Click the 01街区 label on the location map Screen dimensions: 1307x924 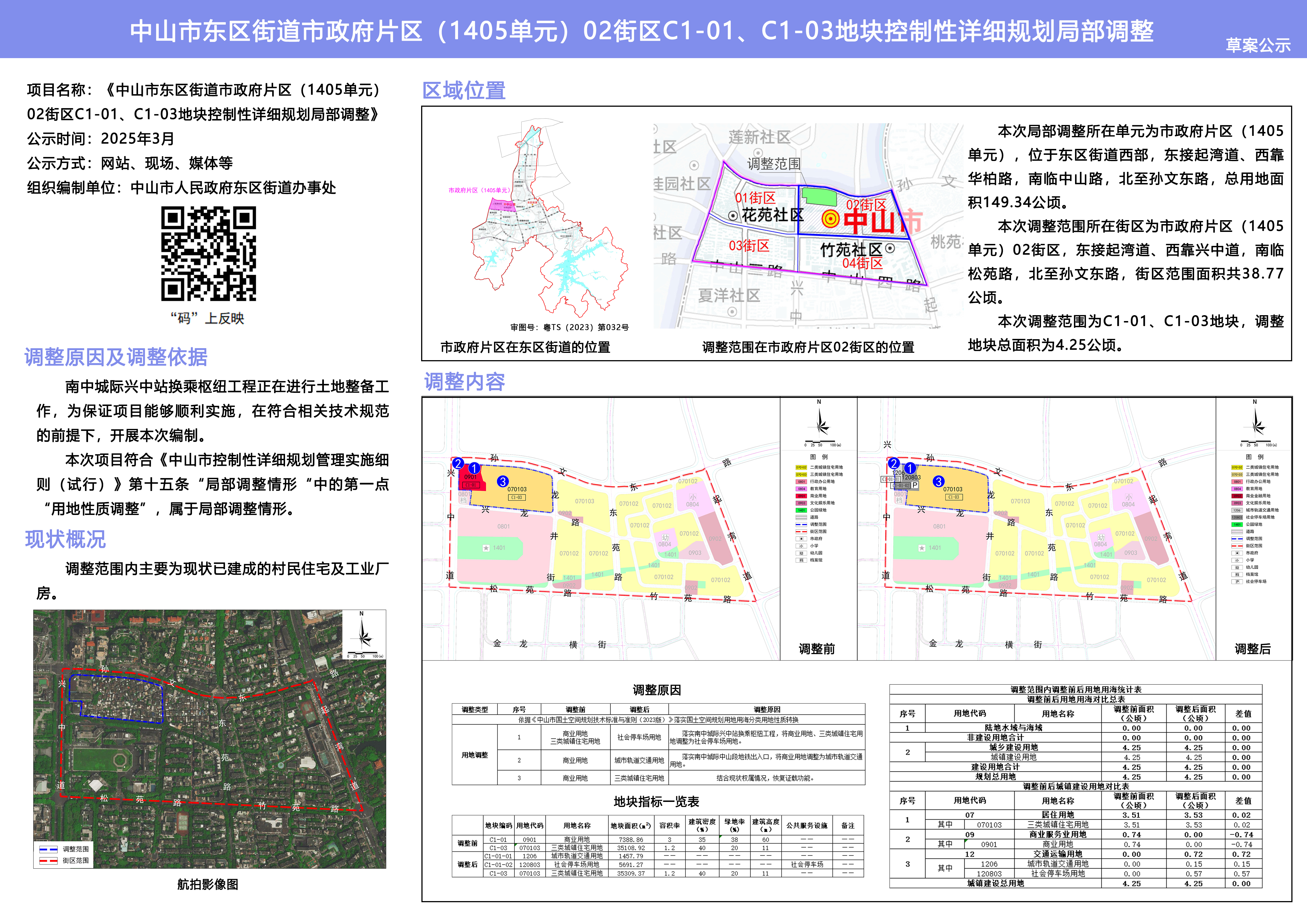point(755,198)
